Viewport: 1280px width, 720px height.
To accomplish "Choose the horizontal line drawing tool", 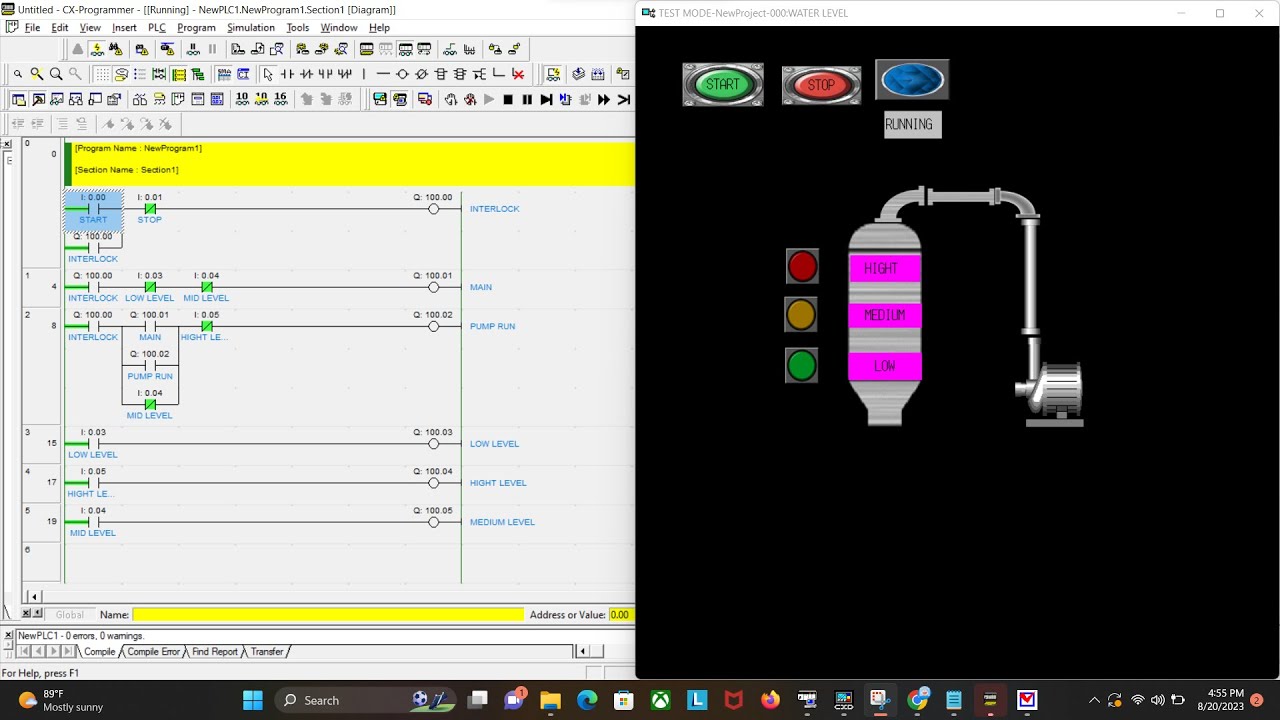I will (383, 74).
